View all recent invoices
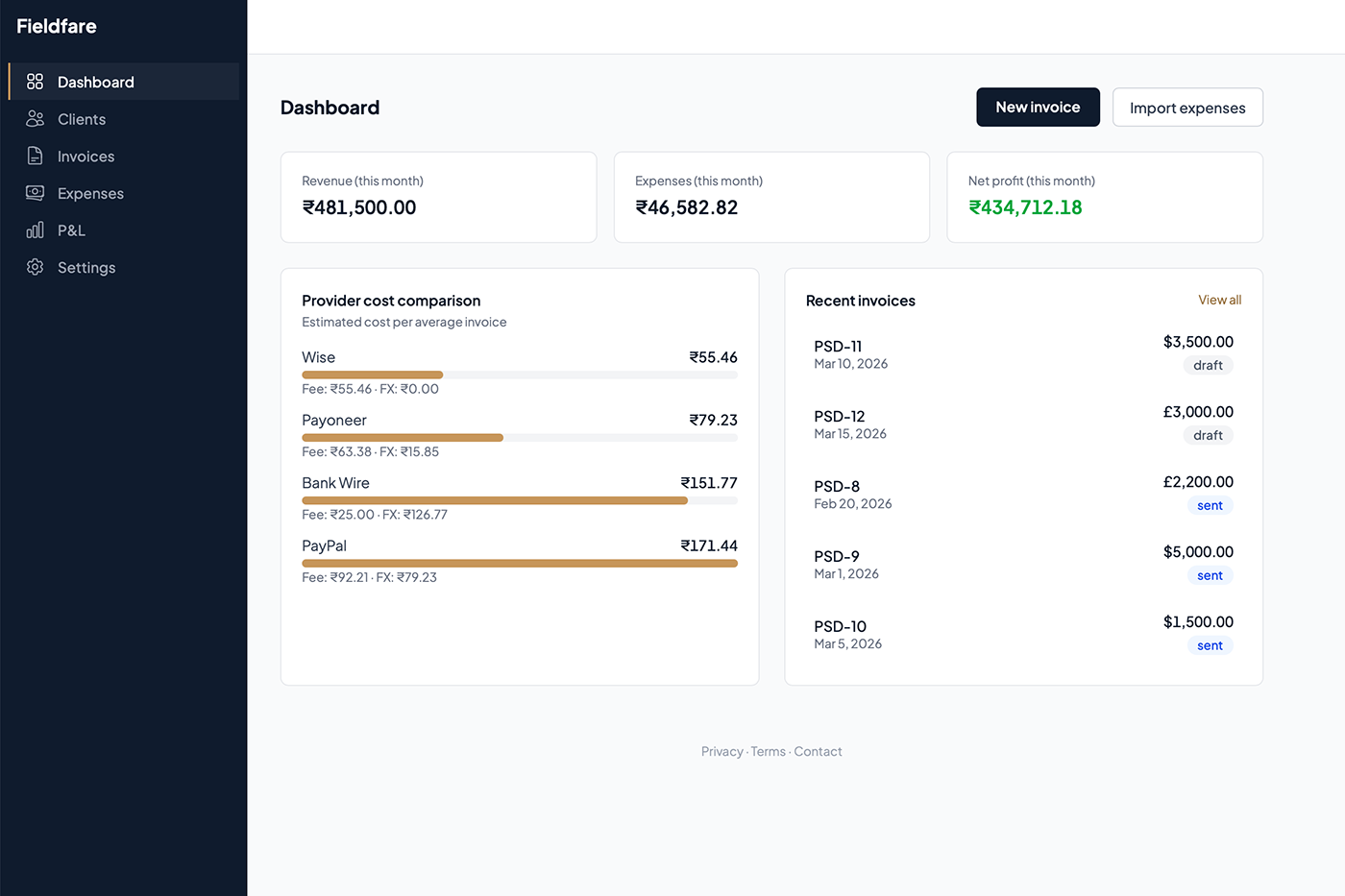 1219,300
